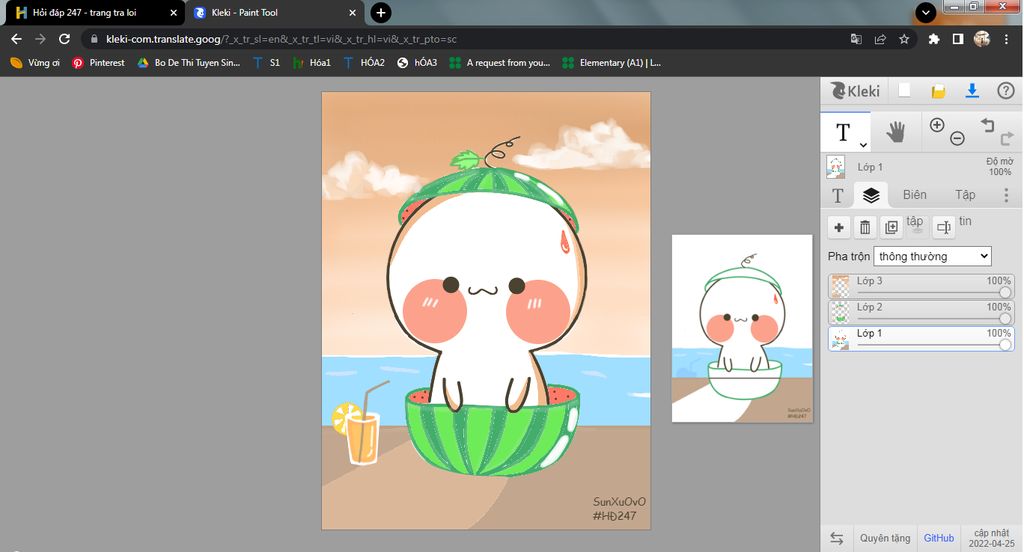Click the Lớp 2 layer thumbnail

840,312
